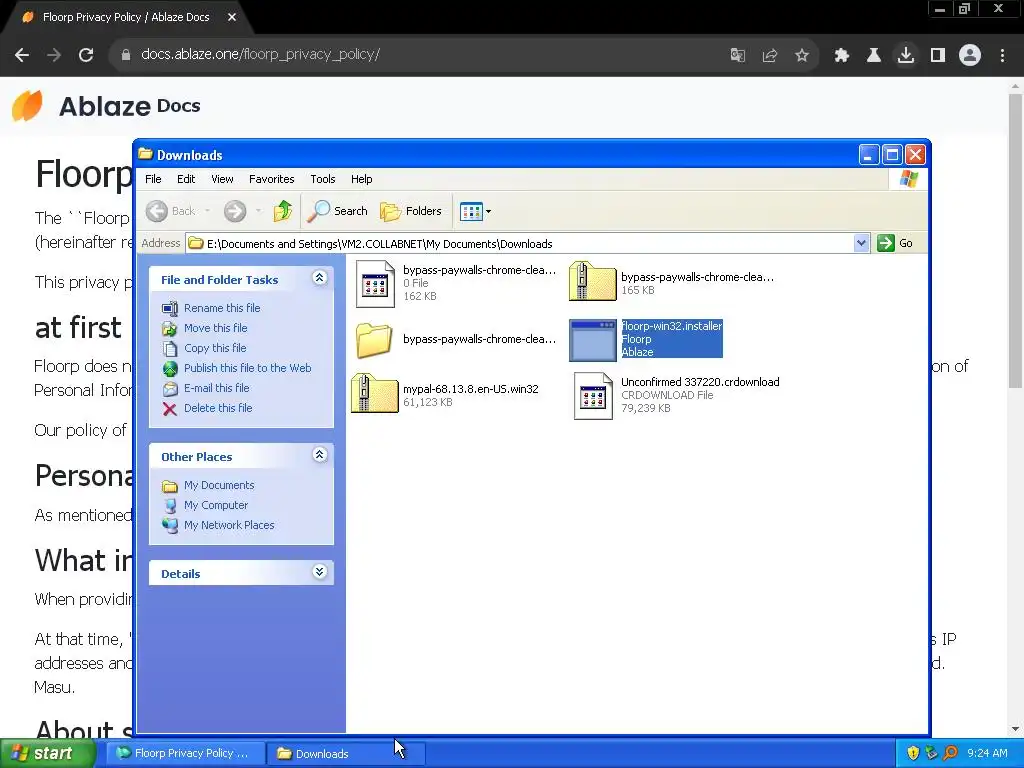Expand the Address bar dropdown

coord(861,243)
